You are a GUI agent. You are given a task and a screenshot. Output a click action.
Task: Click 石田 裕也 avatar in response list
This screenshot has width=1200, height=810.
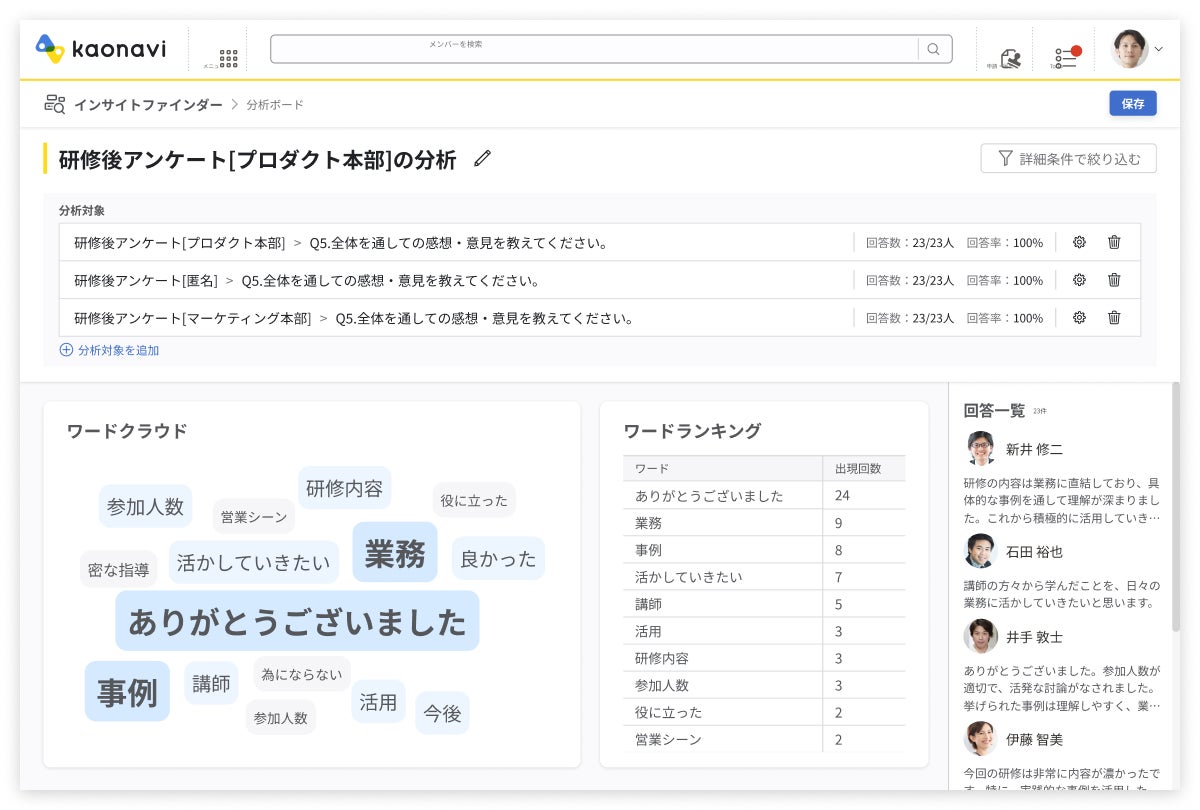click(981, 551)
